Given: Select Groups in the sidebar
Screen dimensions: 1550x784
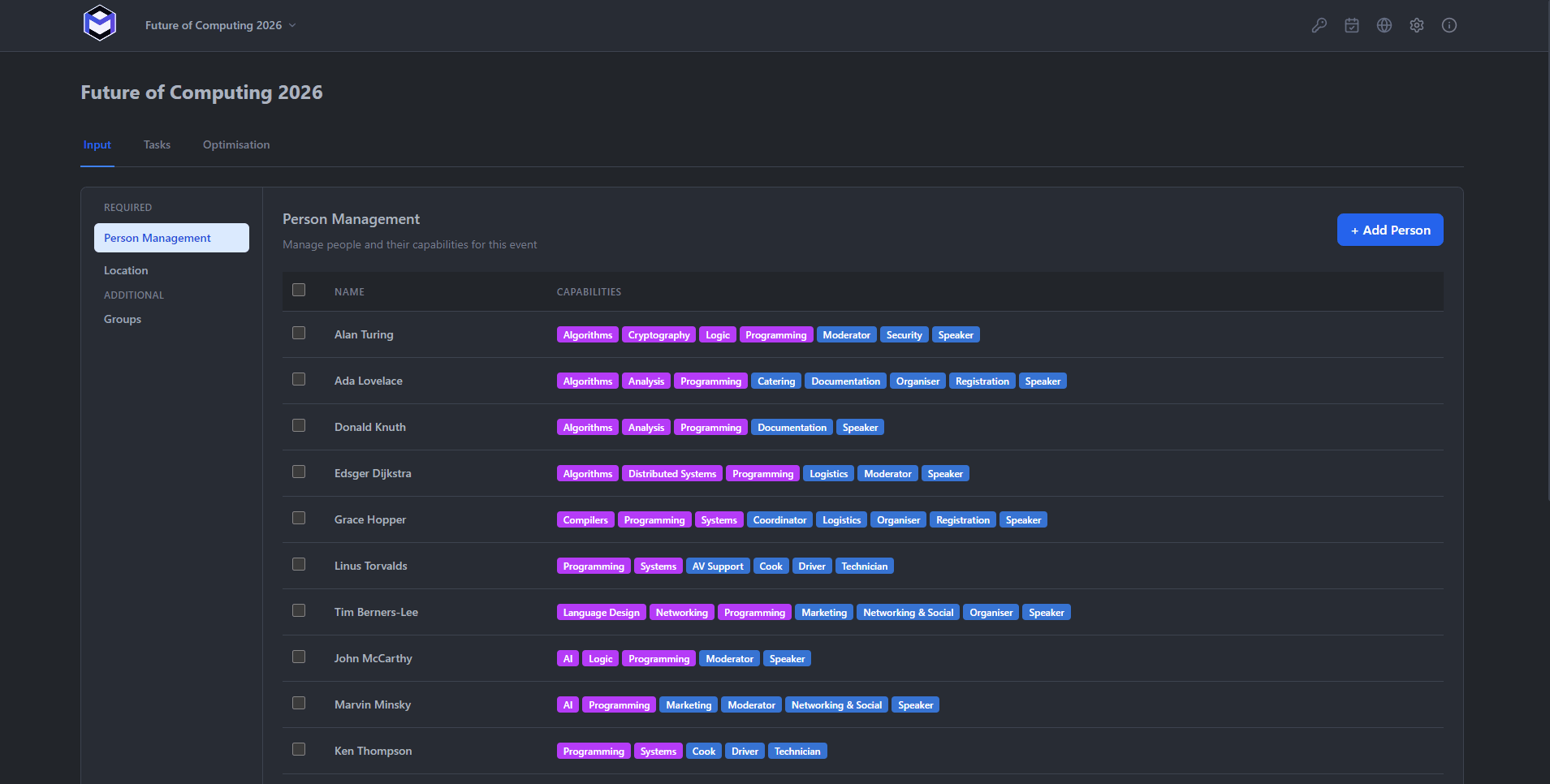Looking at the screenshot, I should click(123, 319).
